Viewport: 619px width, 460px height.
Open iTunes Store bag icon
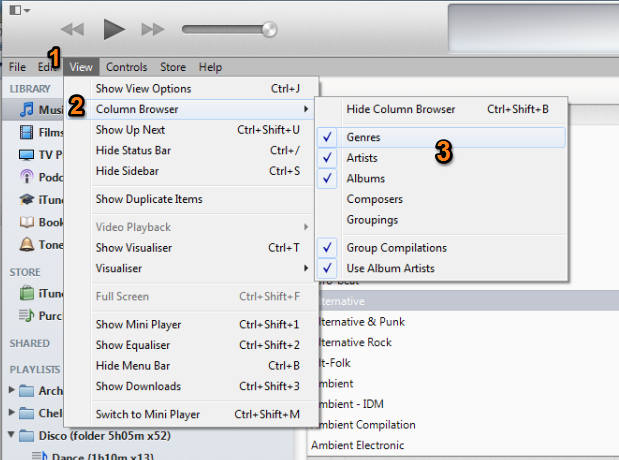(26, 293)
